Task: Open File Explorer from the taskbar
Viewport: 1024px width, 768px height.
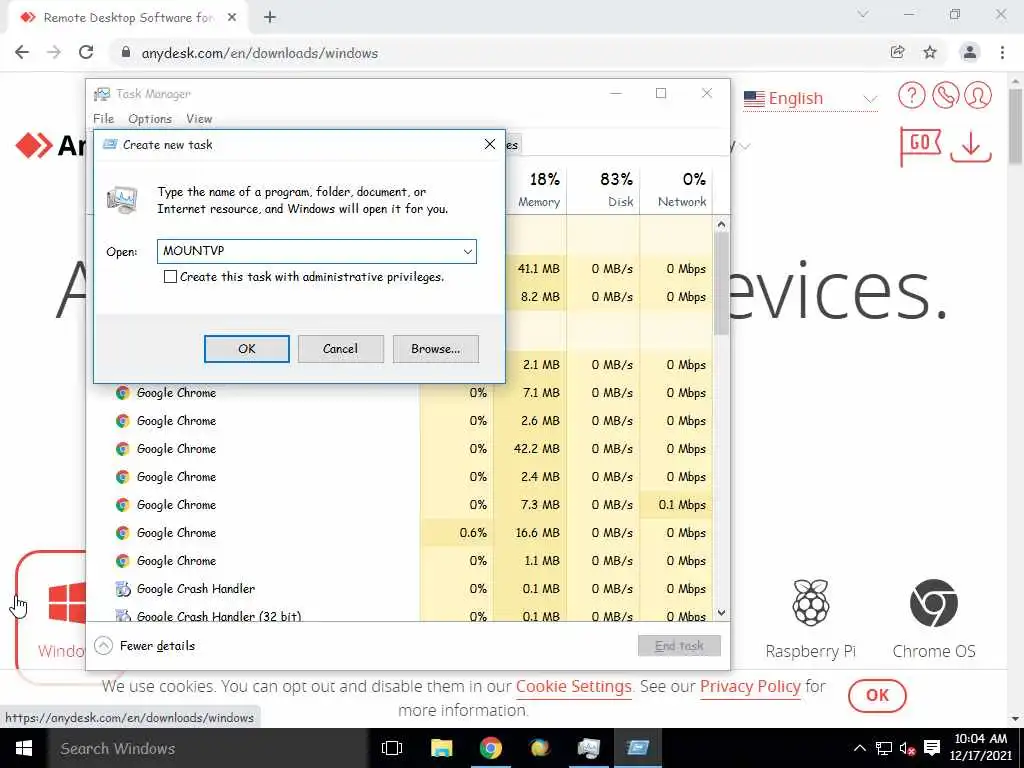Action: 441,748
